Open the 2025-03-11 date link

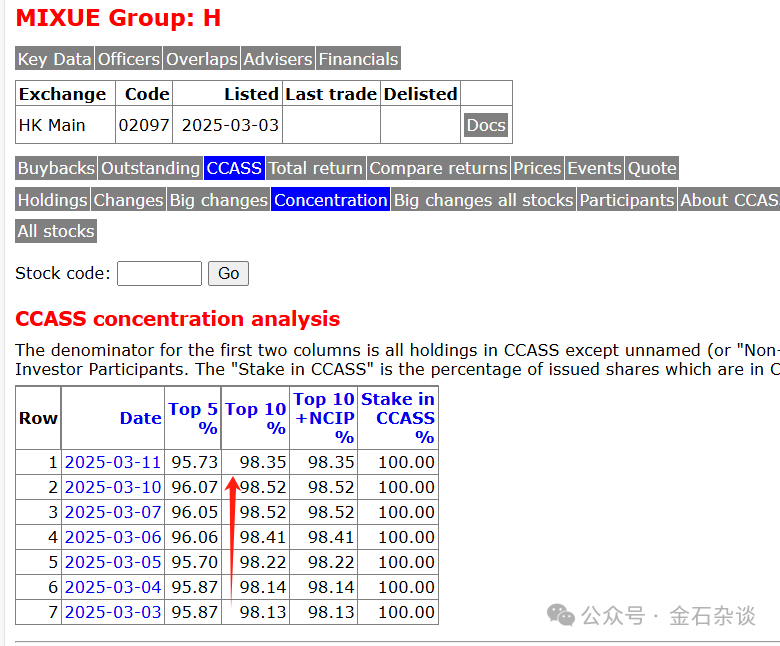pyautogui.click(x=113, y=462)
